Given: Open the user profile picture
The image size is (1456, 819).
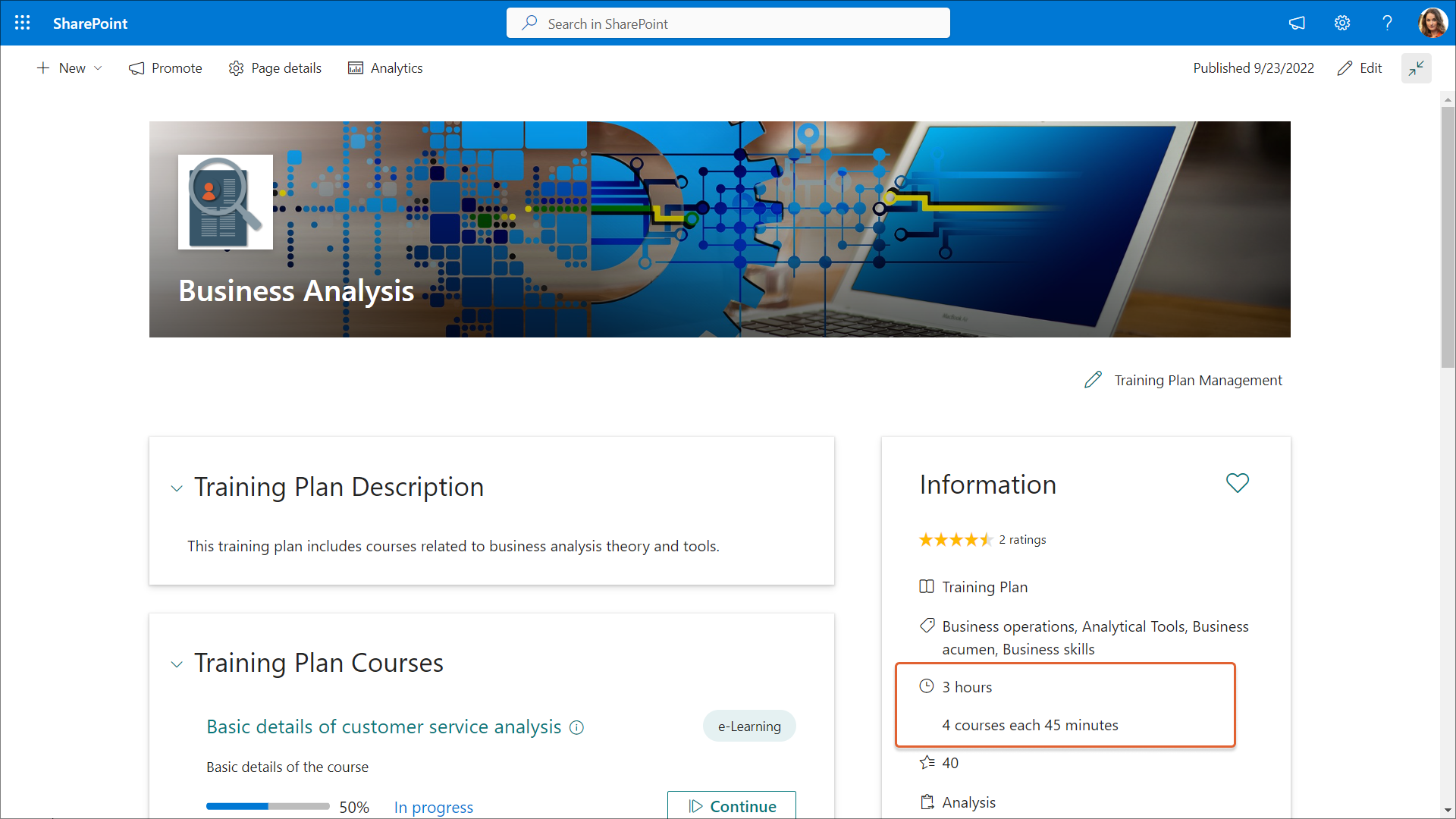Looking at the screenshot, I should (x=1432, y=23).
